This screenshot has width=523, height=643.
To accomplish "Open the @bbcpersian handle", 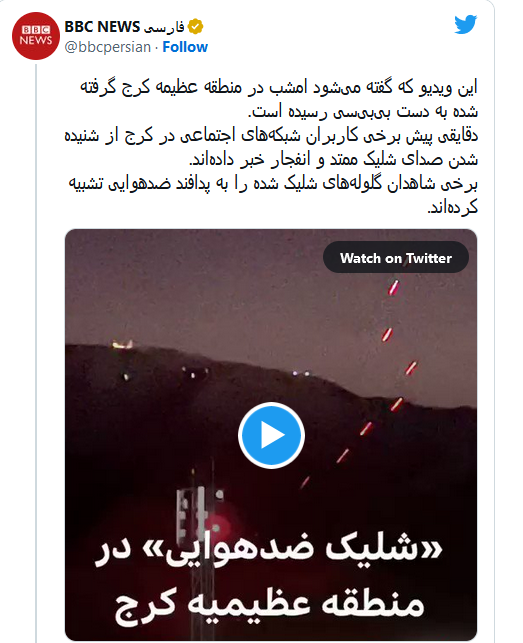I will [107, 47].
